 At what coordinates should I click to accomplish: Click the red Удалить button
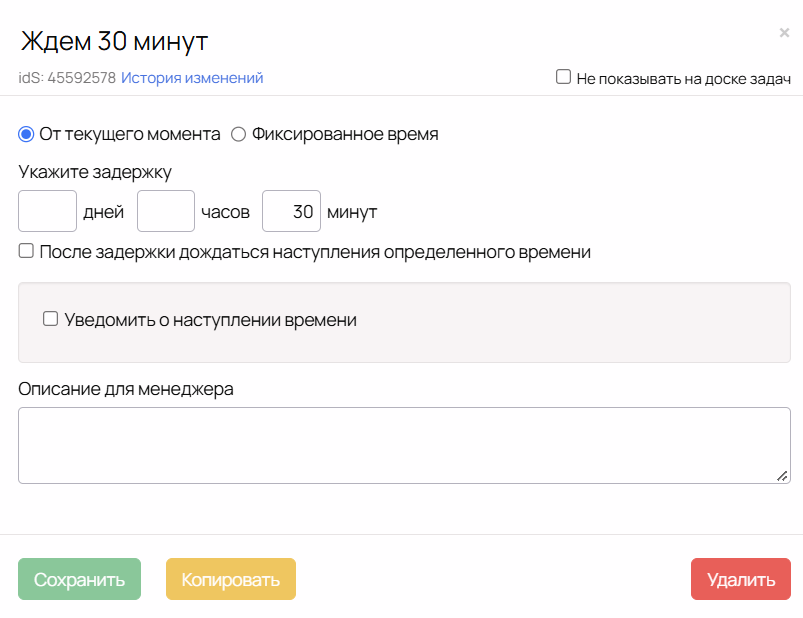tap(741, 579)
